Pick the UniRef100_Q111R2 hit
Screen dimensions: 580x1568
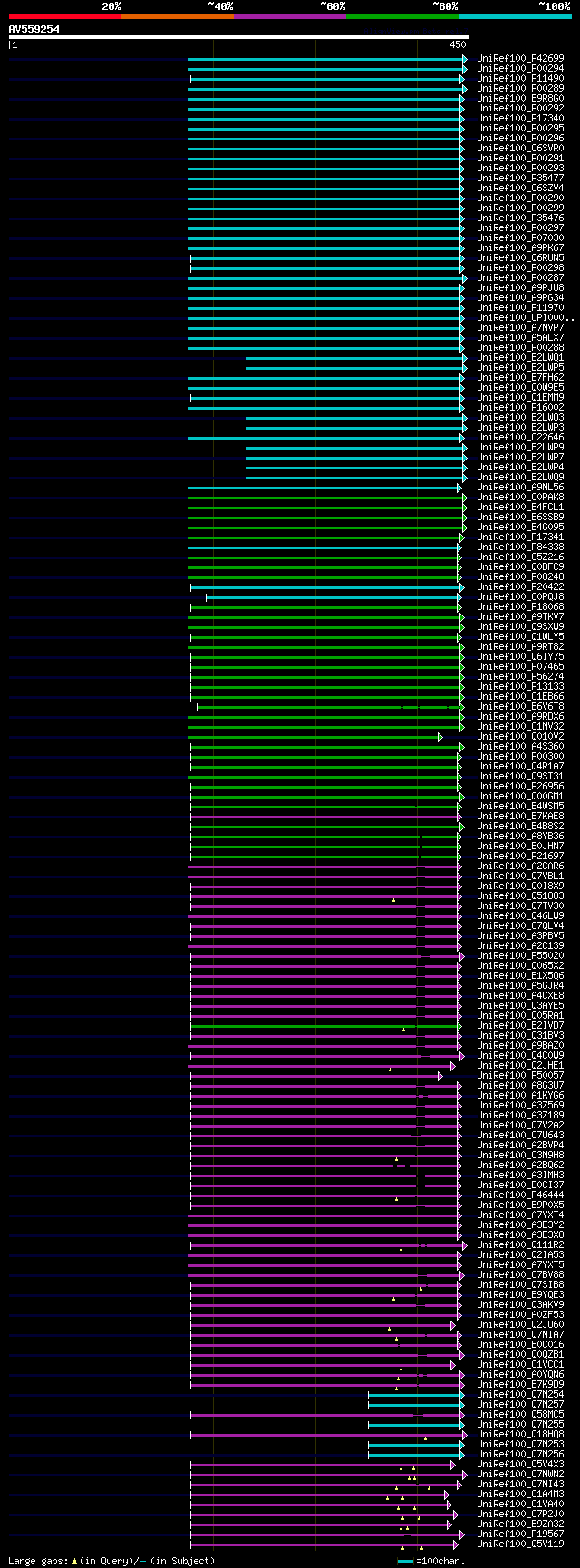click(x=520, y=1245)
